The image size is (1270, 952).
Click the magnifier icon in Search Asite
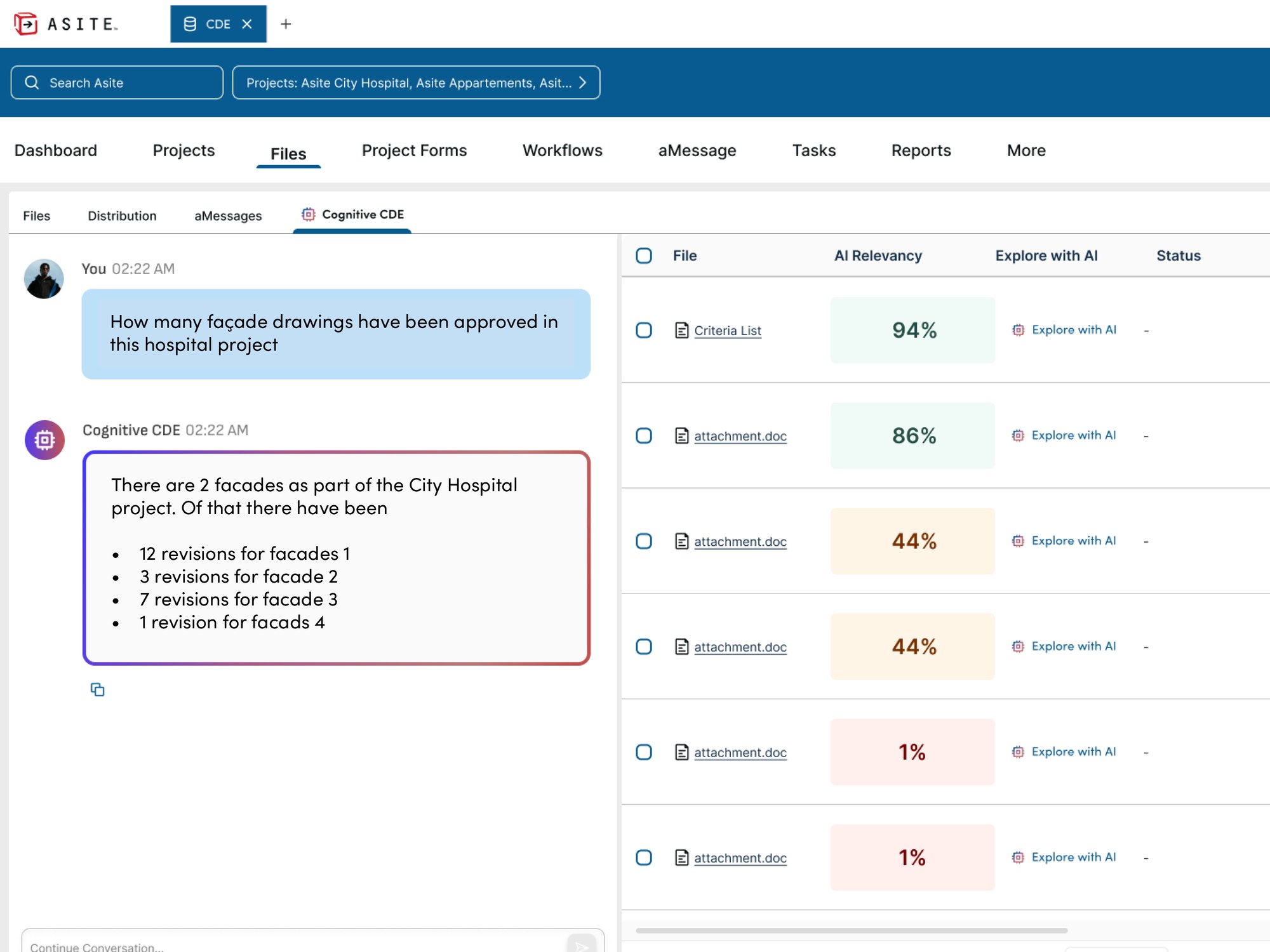(x=32, y=83)
